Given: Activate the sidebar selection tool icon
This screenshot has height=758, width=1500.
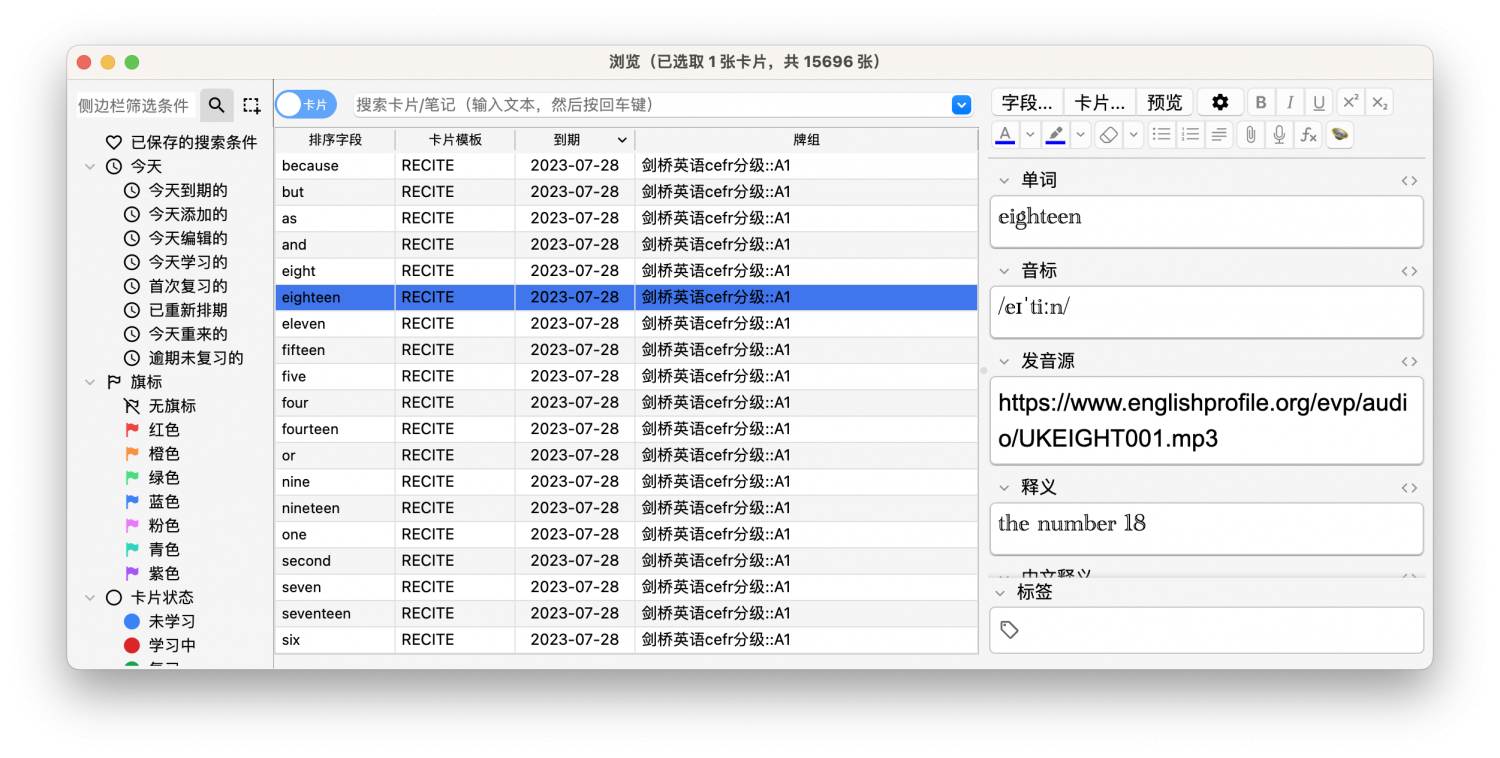Looking at the screenshot, I should pos(251,105).
